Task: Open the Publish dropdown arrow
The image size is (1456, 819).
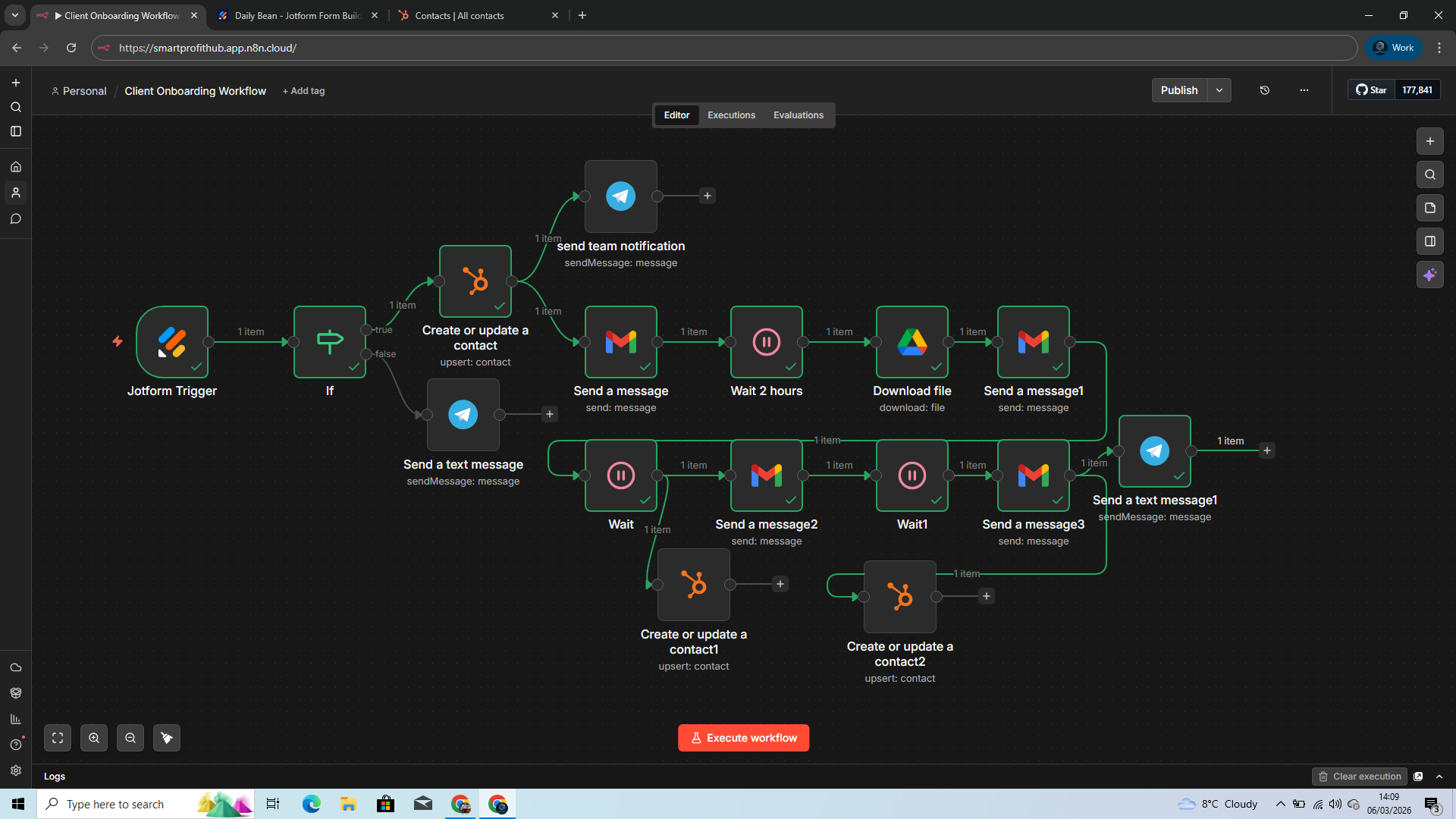Action: point(1219,90)
